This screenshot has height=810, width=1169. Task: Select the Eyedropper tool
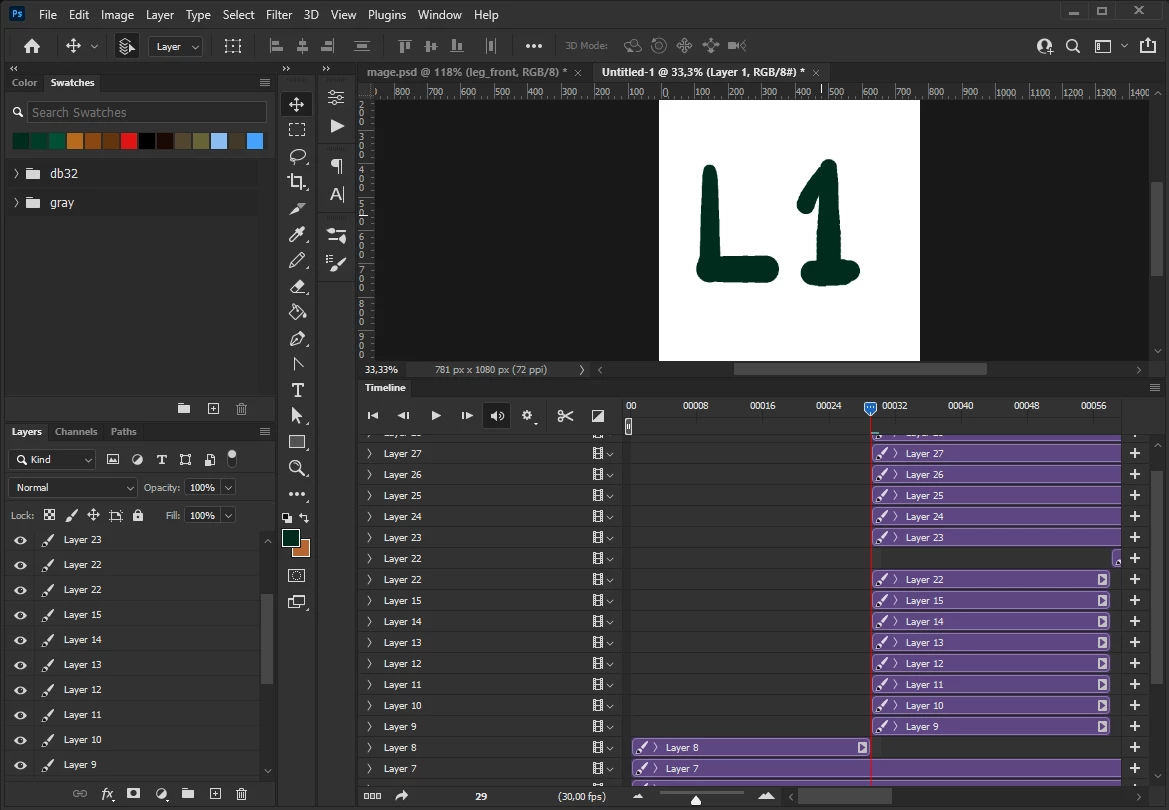point(297,234)
